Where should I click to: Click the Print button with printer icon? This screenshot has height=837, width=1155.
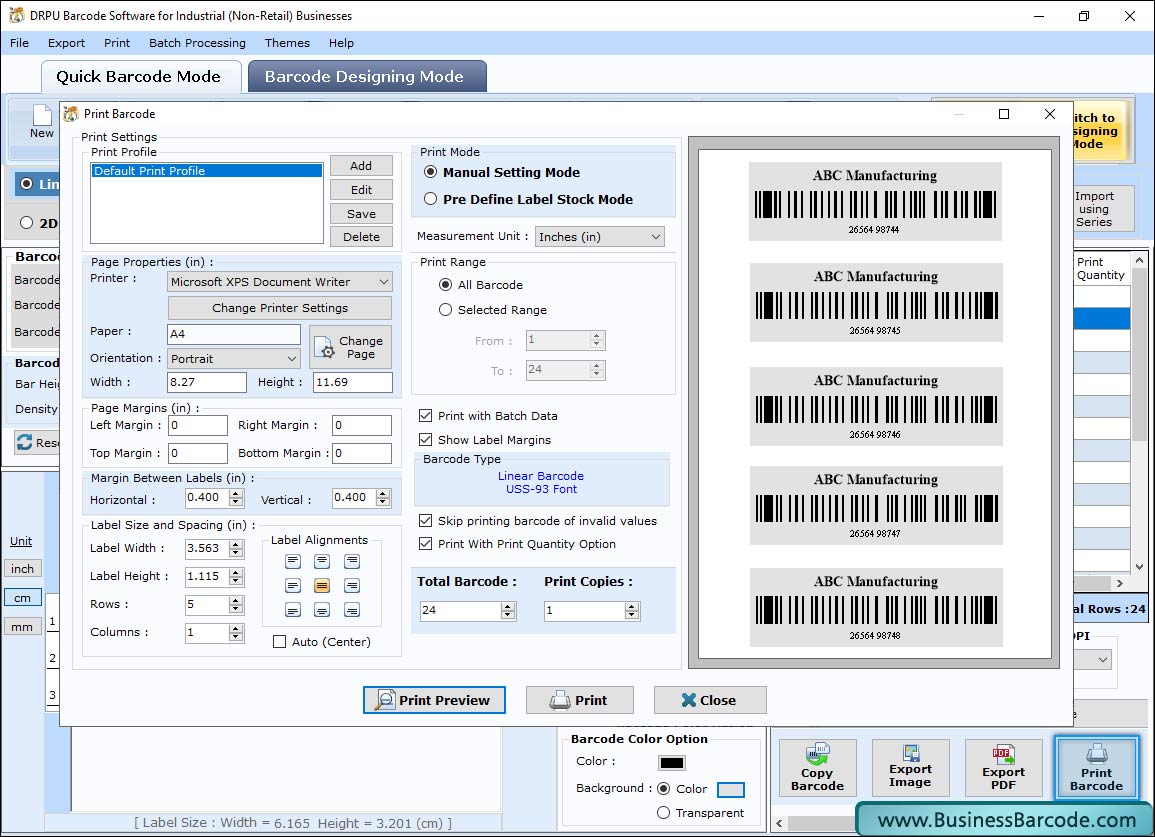(x=580, y=700)
